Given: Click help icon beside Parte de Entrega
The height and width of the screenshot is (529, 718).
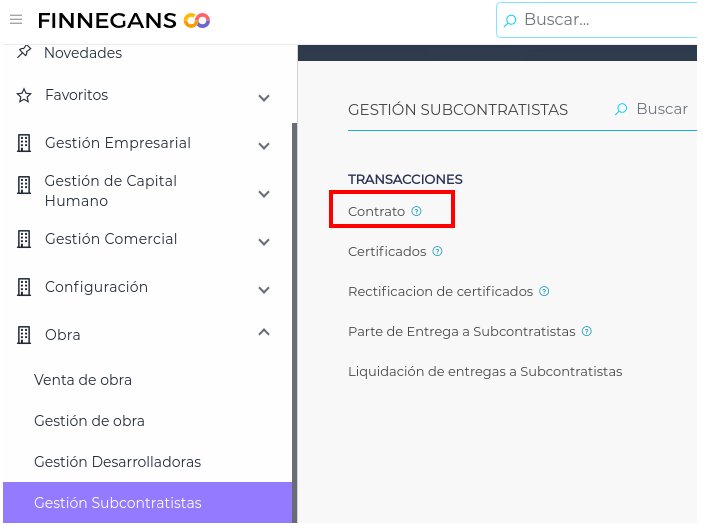Looking at the screenshot, I should click(x=587, y=331).
